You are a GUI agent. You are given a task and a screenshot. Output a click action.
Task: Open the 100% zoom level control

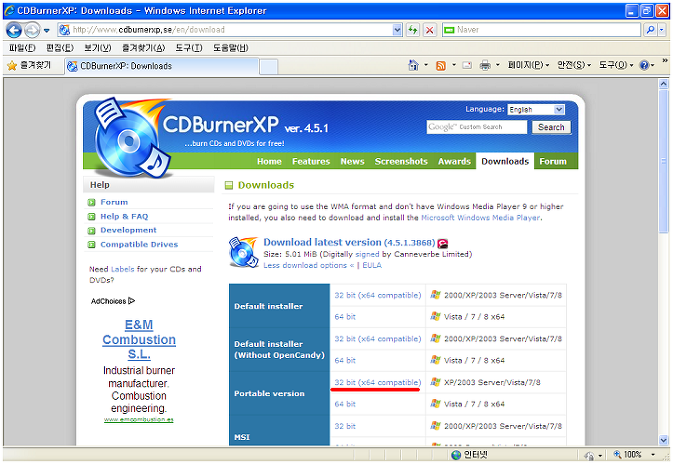point(634,455)
